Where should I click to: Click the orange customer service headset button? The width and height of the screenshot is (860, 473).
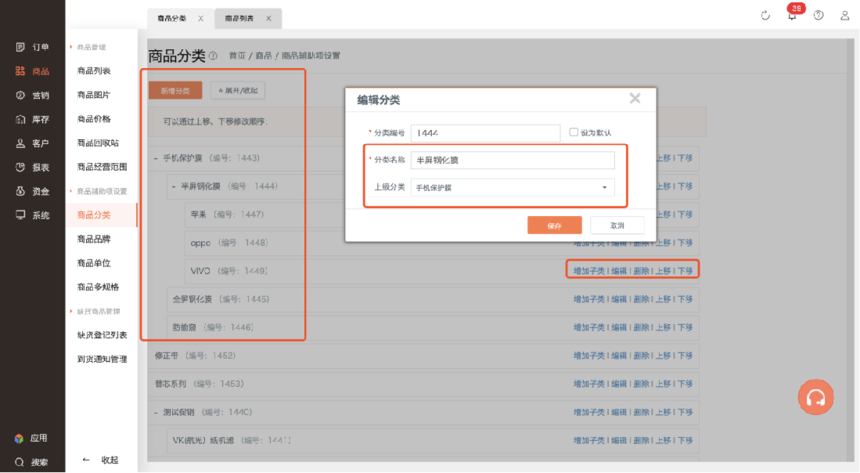pos(816,398)
